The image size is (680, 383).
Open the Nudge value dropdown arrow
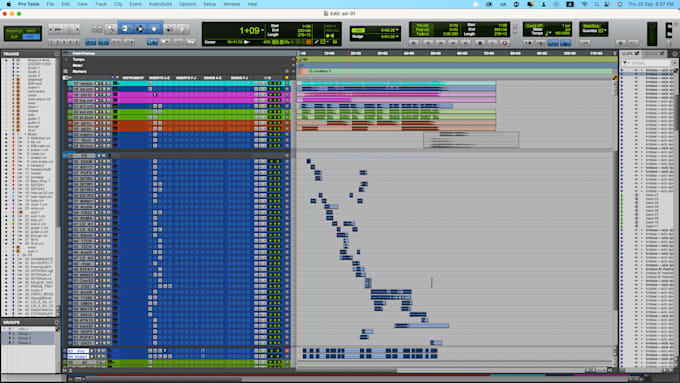397,37
